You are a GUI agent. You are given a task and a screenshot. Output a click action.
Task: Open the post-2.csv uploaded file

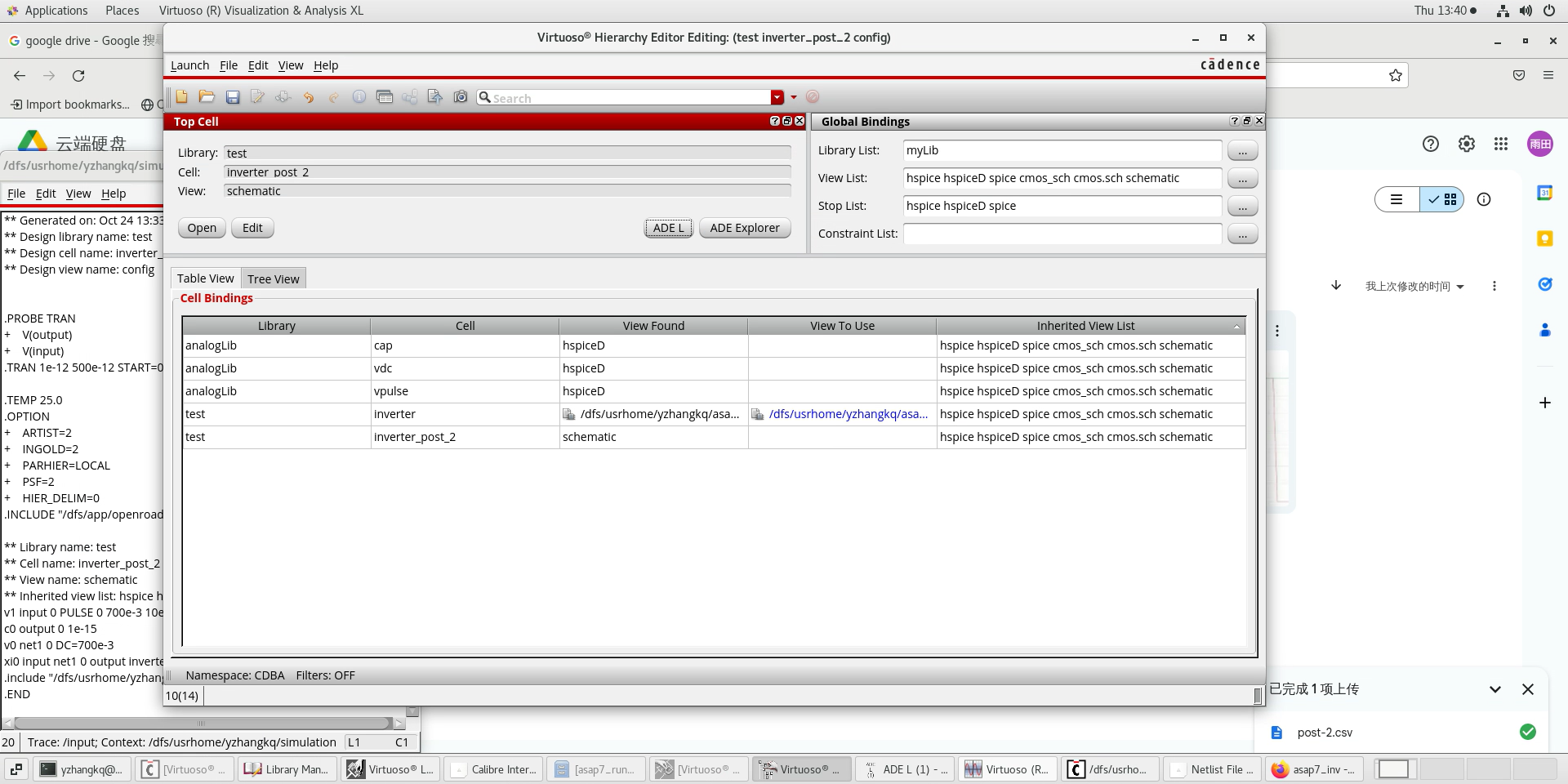click(1324, 733)
